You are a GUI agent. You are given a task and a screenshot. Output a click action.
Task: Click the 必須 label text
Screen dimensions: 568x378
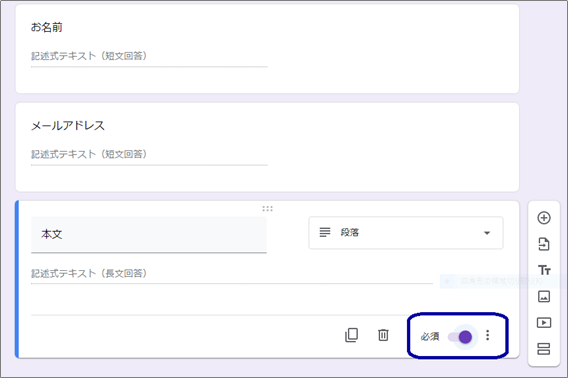(x=430, y=337)
